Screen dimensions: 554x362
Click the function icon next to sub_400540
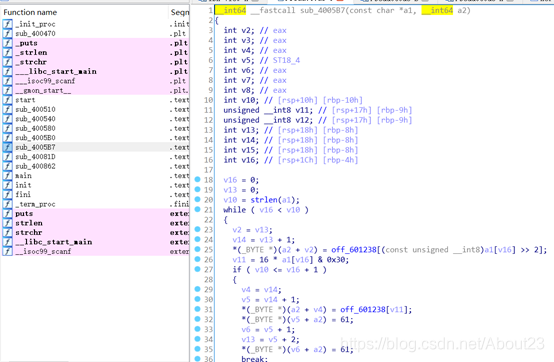[7, 119]
